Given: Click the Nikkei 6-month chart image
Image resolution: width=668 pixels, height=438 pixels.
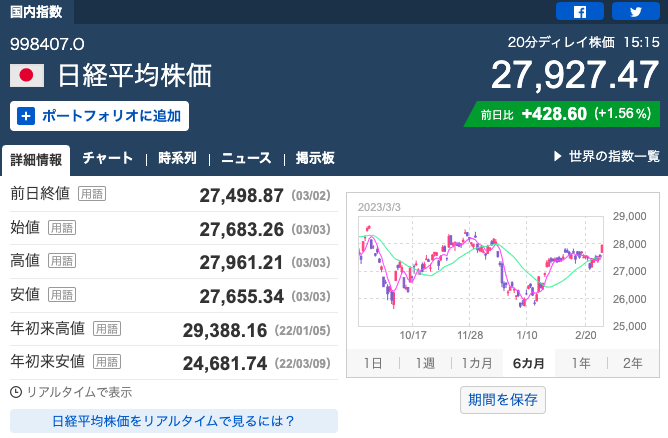Looking at the screenshot, I should (482, 270).
